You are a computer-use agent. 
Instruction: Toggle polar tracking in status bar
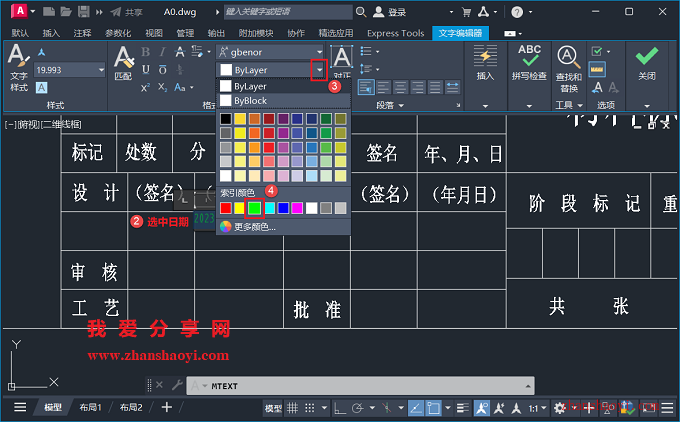[358, 408]
